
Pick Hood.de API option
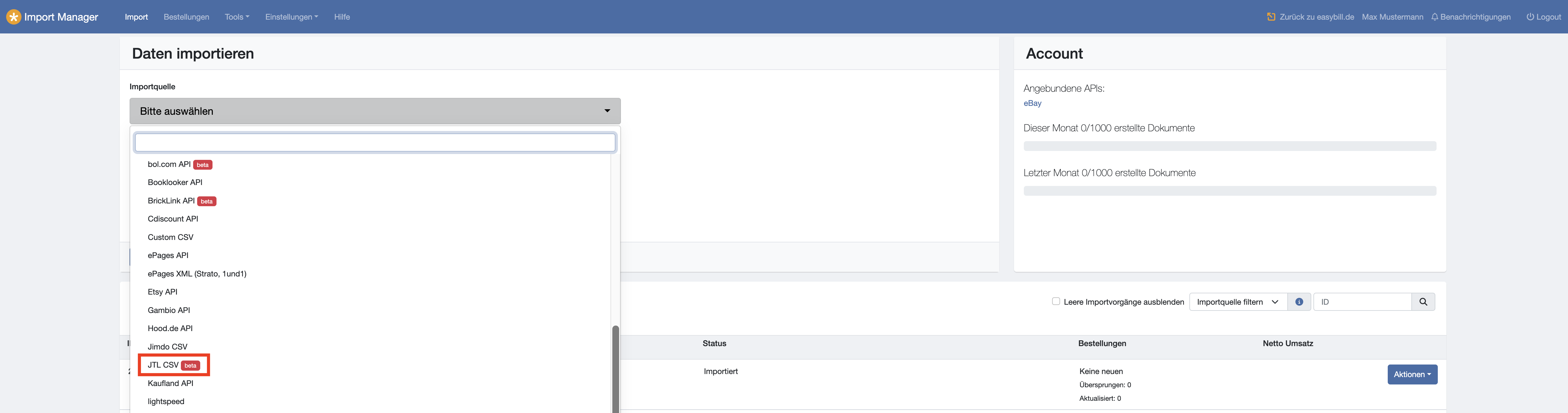click(370, 328)
